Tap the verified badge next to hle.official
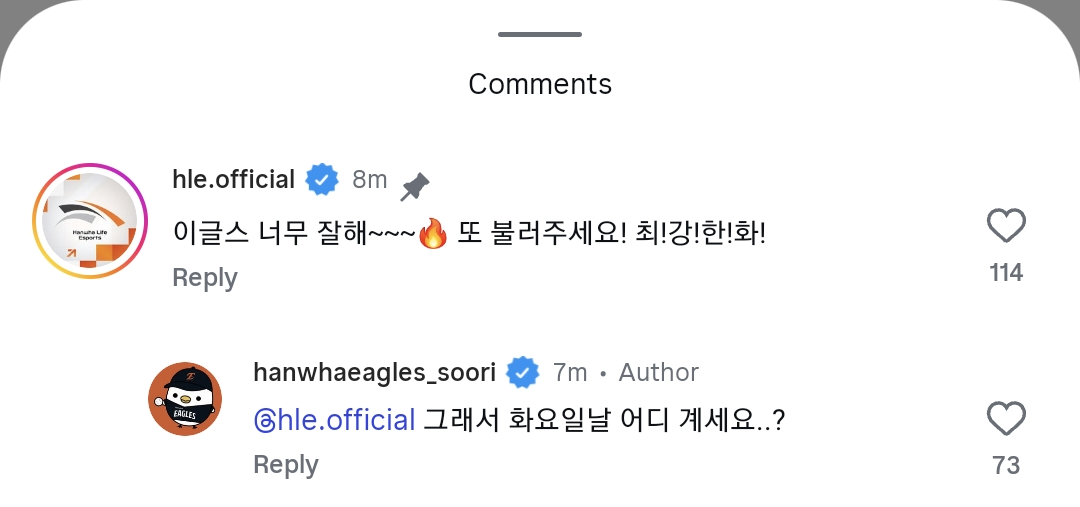This screenshot has width=1080, height=507. [x=322, y=180]
